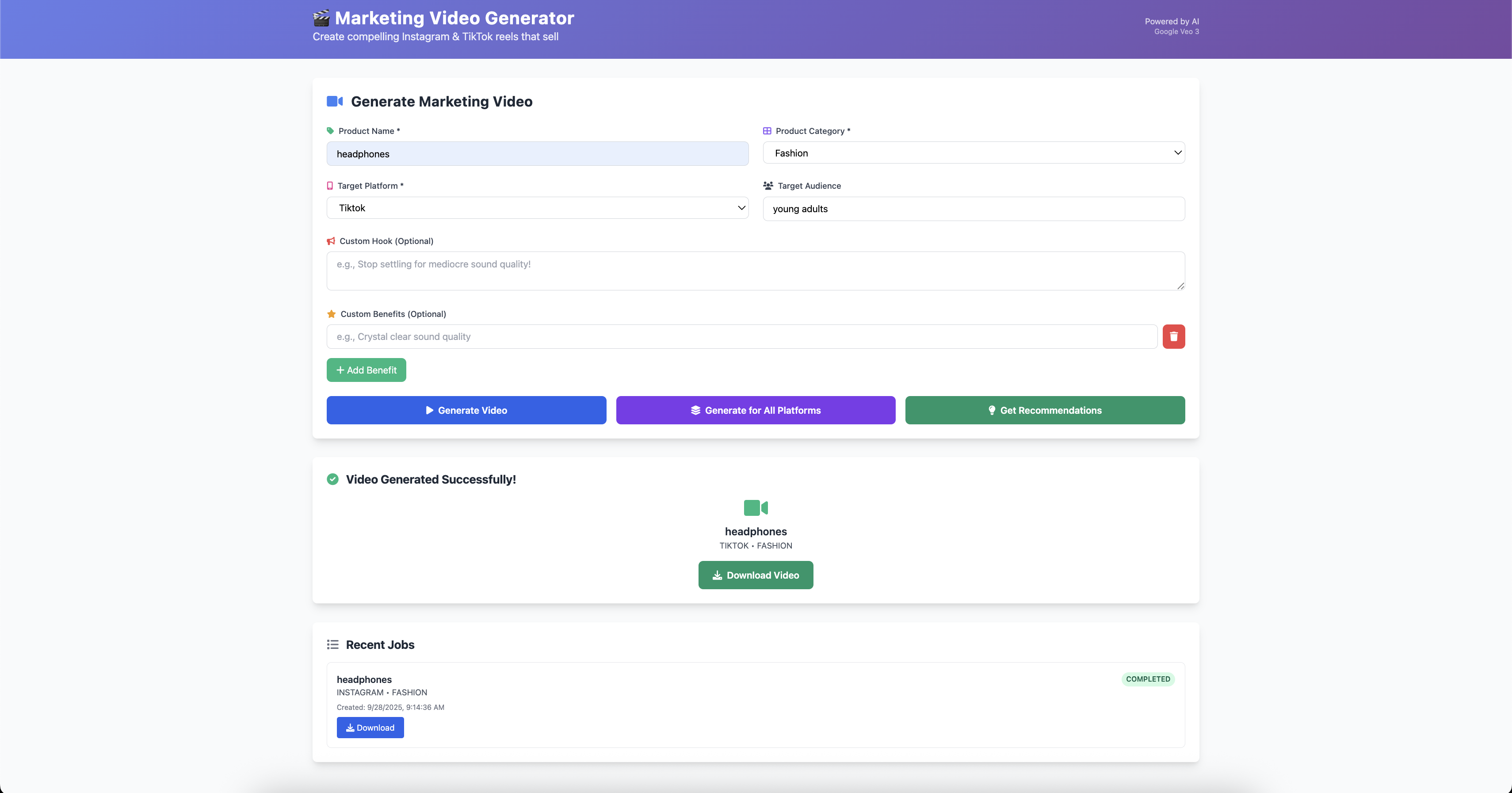
Task: Click the clapperboard icon in the header
Action: (x=321, y=18)
